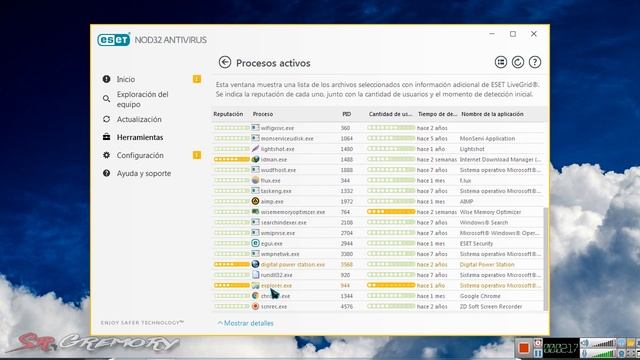Open Exploración del equipo
Screen dimensions: 640x360
point(142,99)
